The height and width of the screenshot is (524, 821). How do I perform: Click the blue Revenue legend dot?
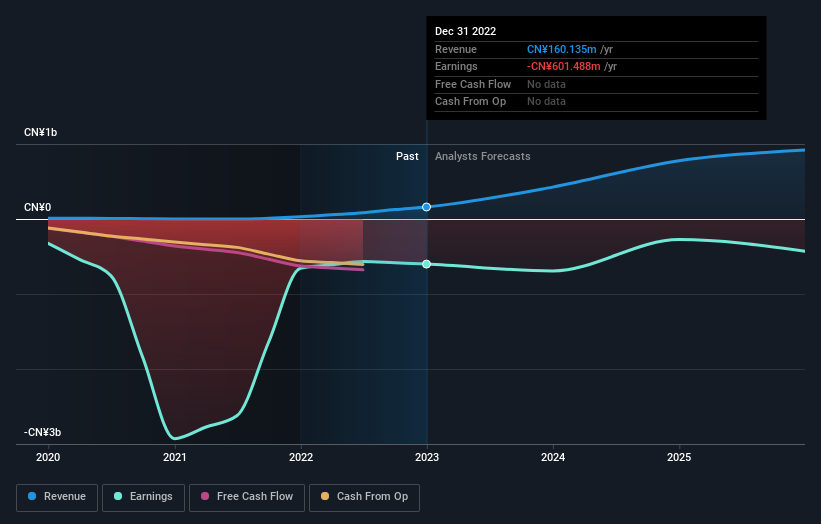click(32, 496)
